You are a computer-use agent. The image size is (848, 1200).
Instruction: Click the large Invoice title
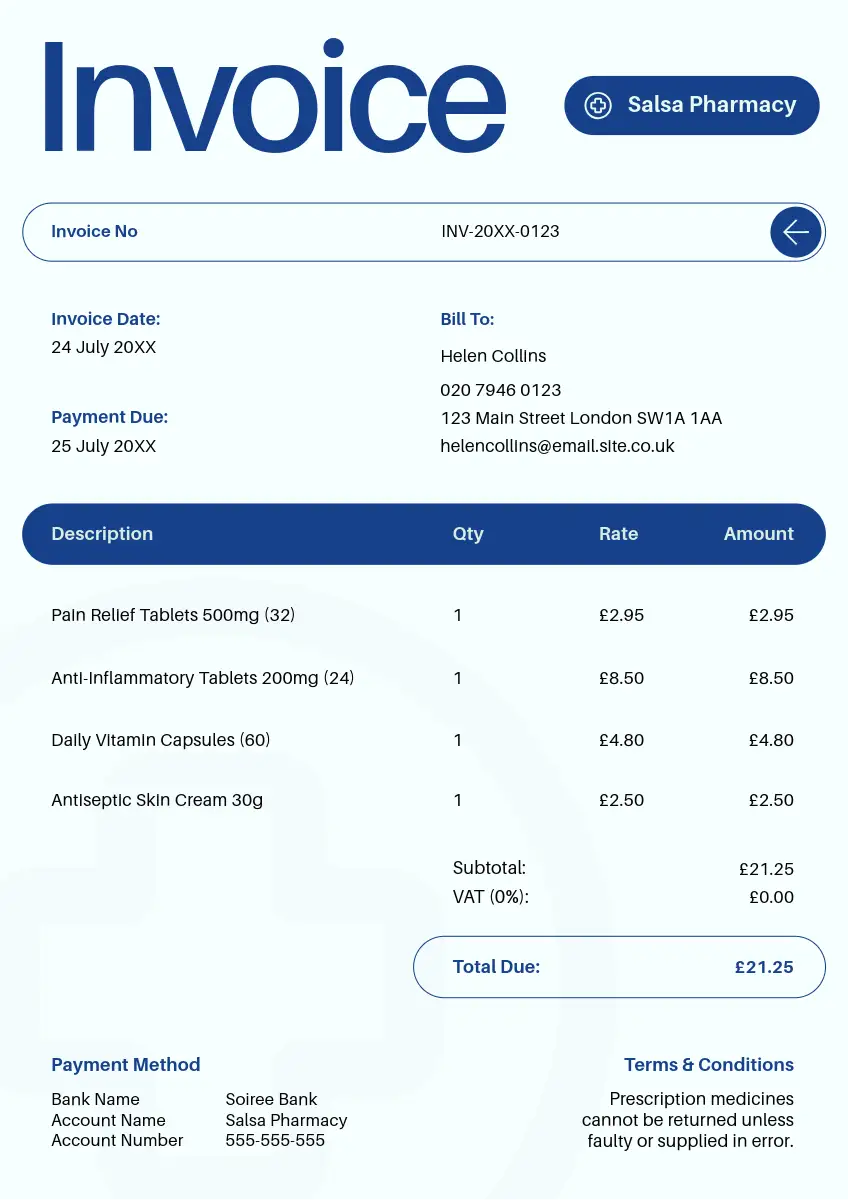[273, 97]
